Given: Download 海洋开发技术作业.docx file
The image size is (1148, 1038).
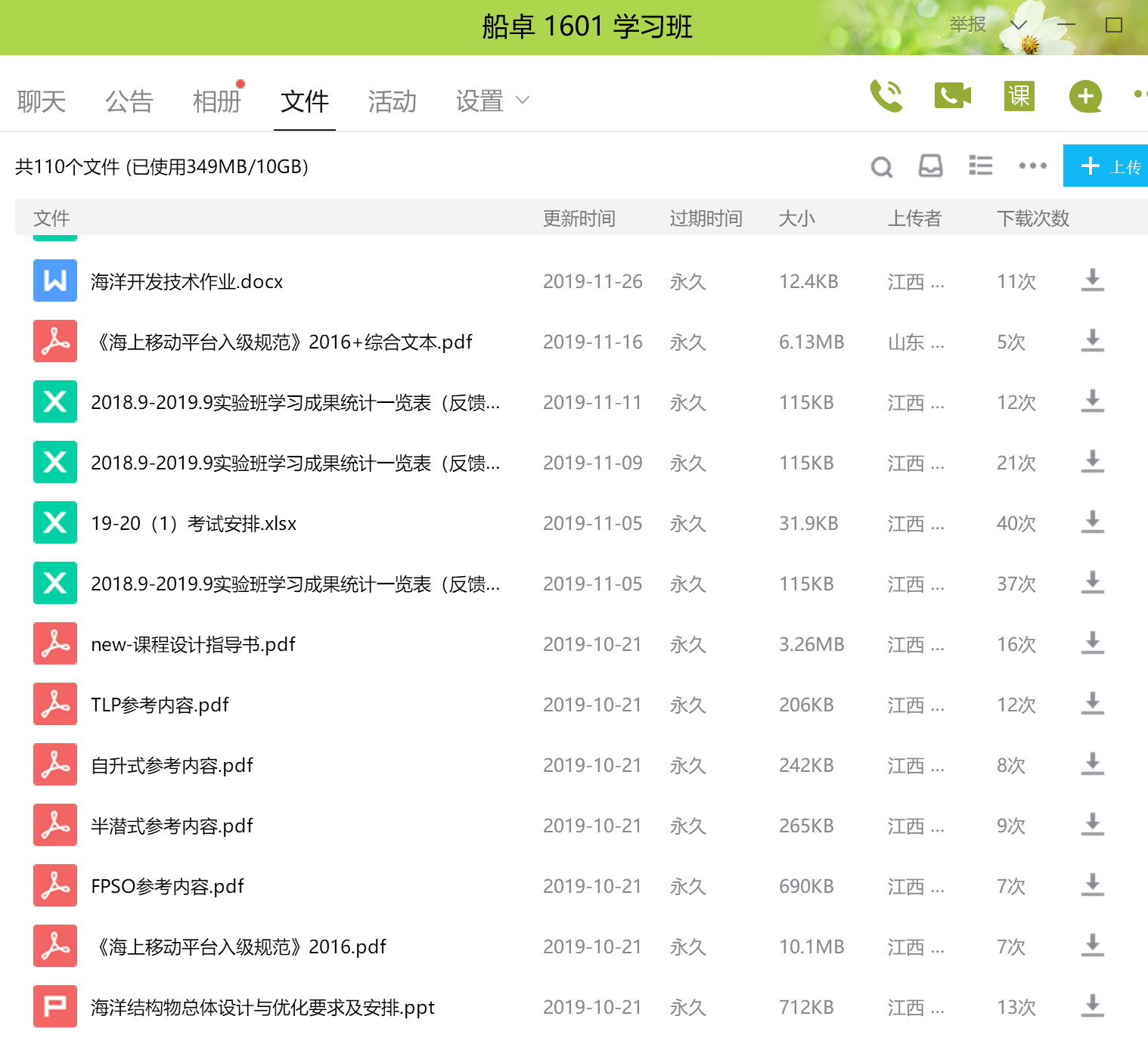Looking at the screenshot, I should pyautogui.click(x=1092, y=280).
